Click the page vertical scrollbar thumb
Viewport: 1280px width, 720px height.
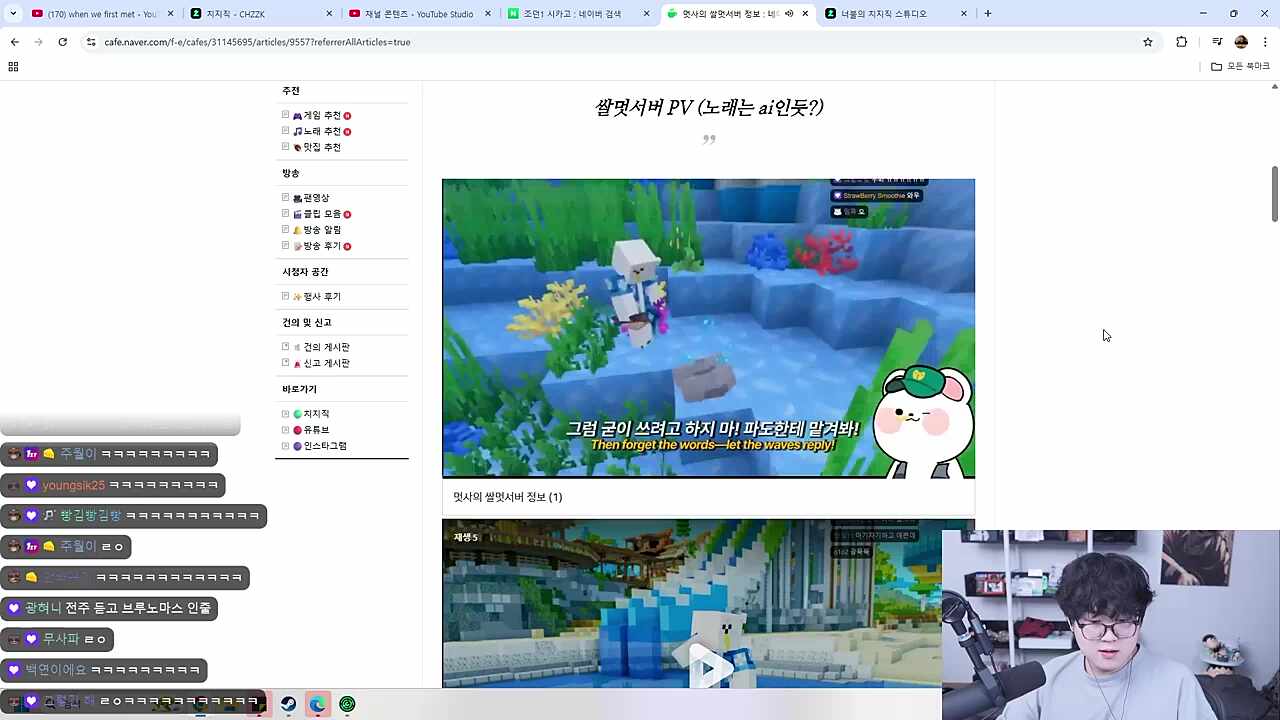click(1274, 194)
